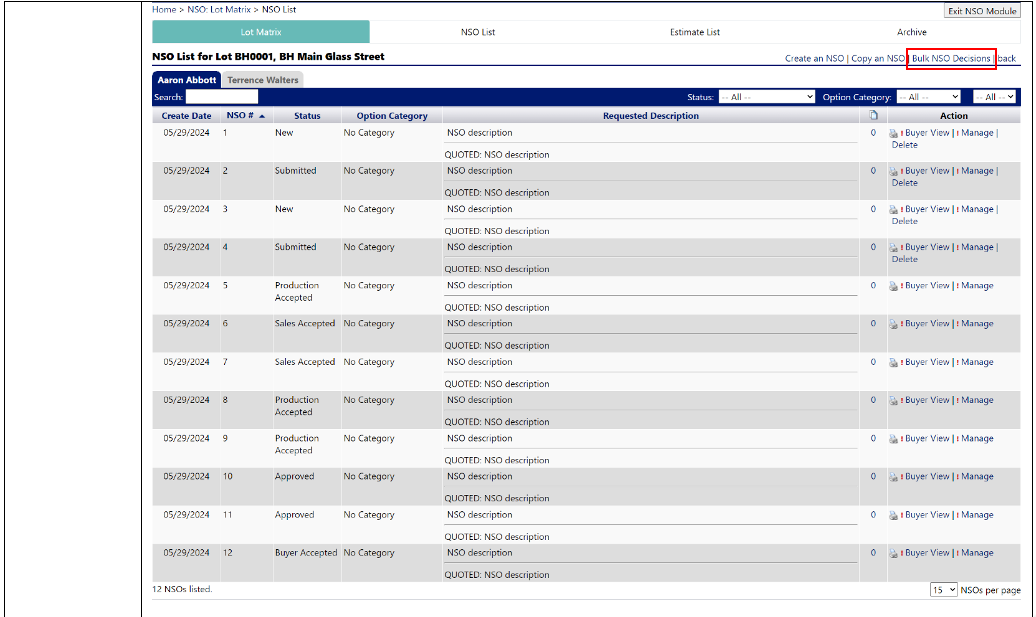Click the document count 0 in NSO 1 row
Screen dimensions: 1036x617
pyautogui.click(x=873, y=133)
